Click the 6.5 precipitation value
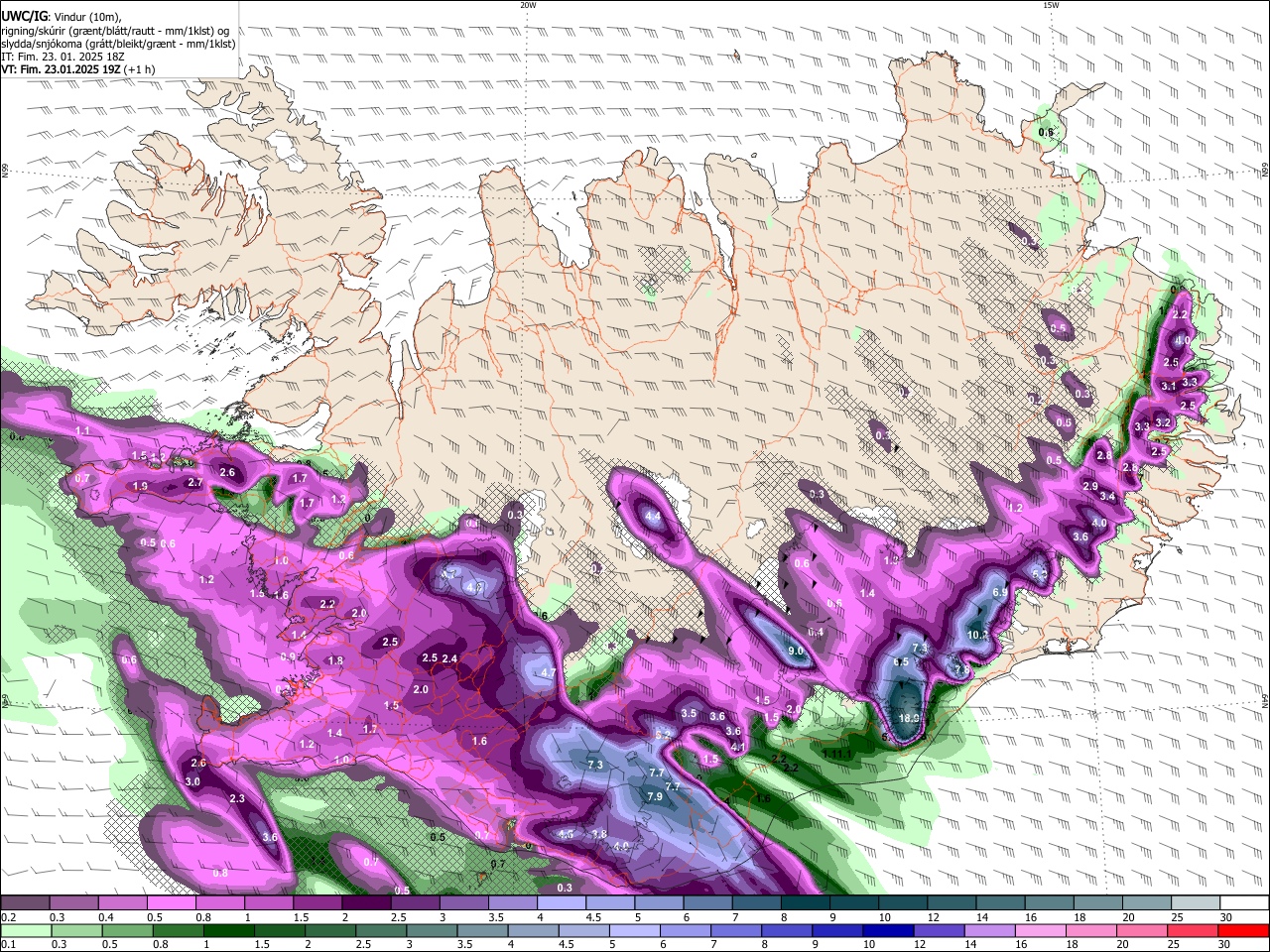Image resolution: width=1270 pixels, height=952 pixels. pos(901,661)
